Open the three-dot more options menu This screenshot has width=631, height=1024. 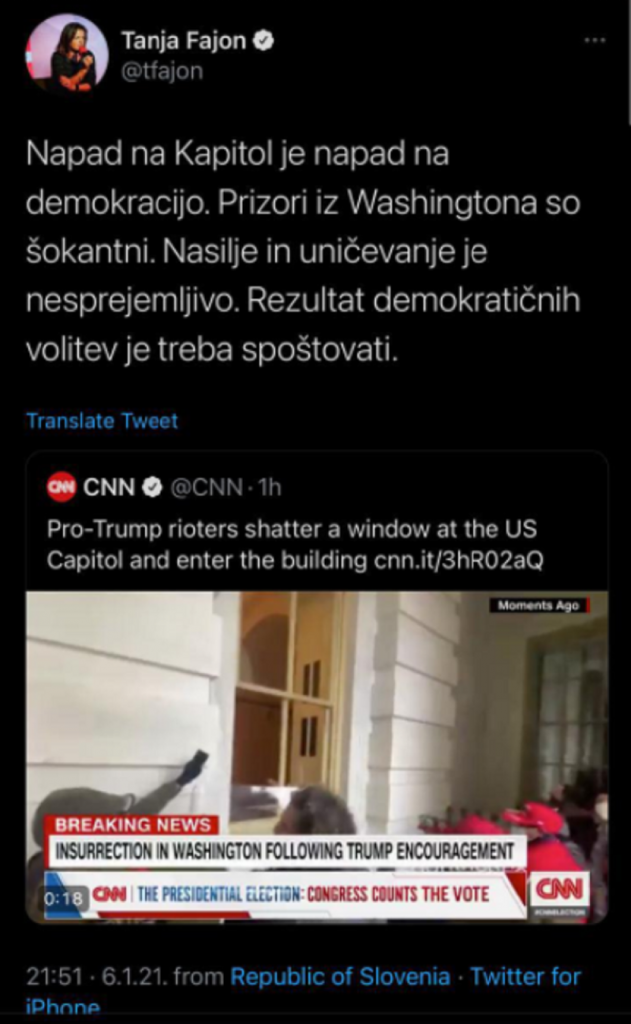(594, 40)
